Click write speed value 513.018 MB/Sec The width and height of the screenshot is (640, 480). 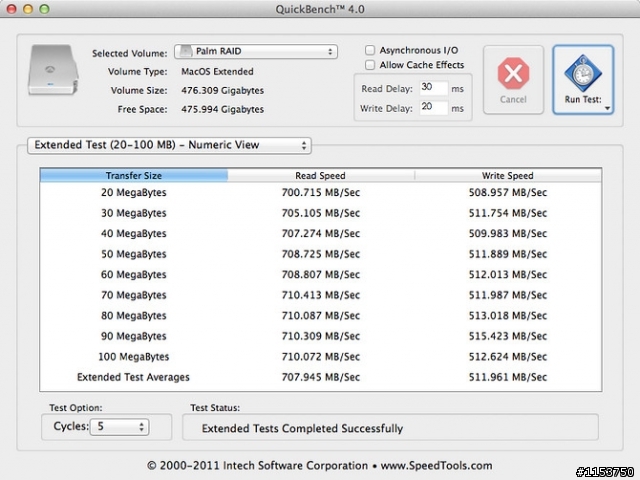click(x=508, y=316)
